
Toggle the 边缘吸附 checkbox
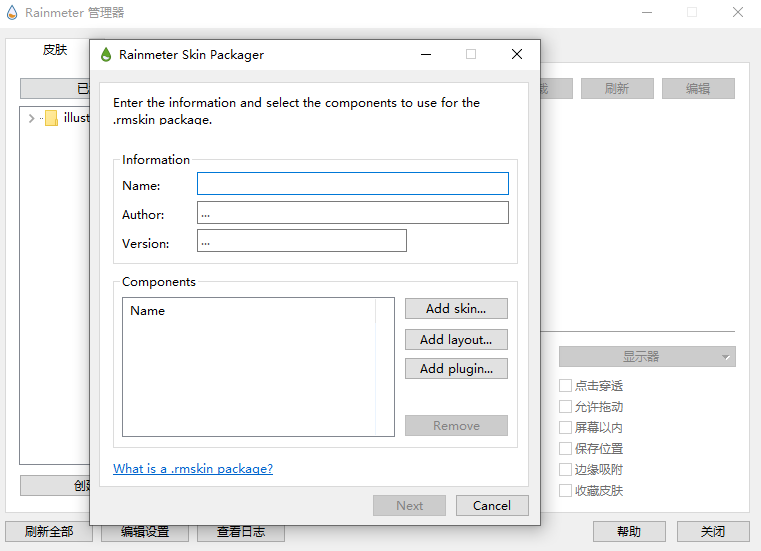pyautogui.click(x=565, y=469)
